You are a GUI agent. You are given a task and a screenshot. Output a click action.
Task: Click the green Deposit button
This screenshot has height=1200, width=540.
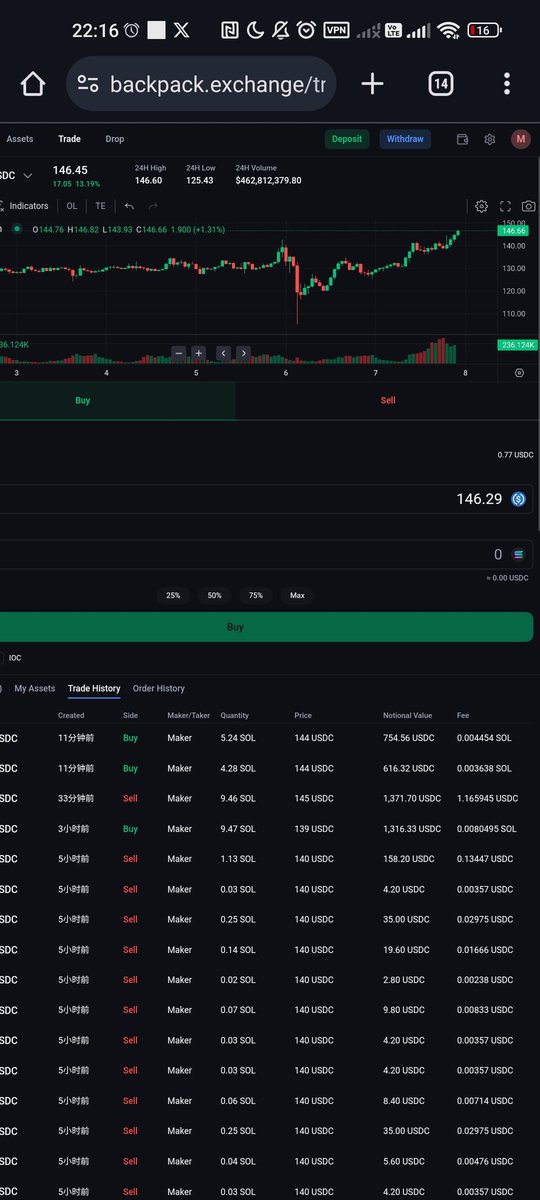347,139
